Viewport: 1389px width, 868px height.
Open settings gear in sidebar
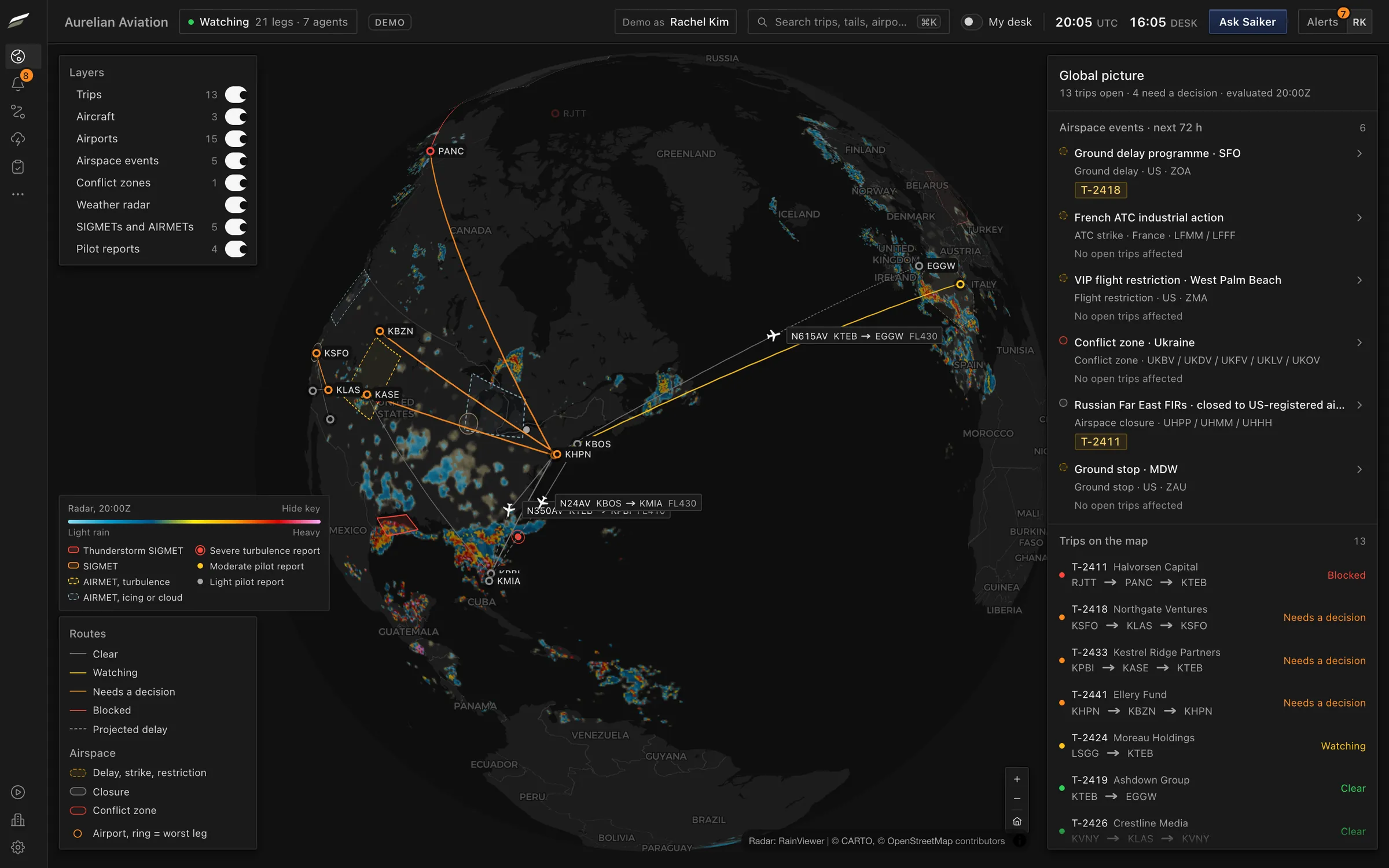point(18,847)
